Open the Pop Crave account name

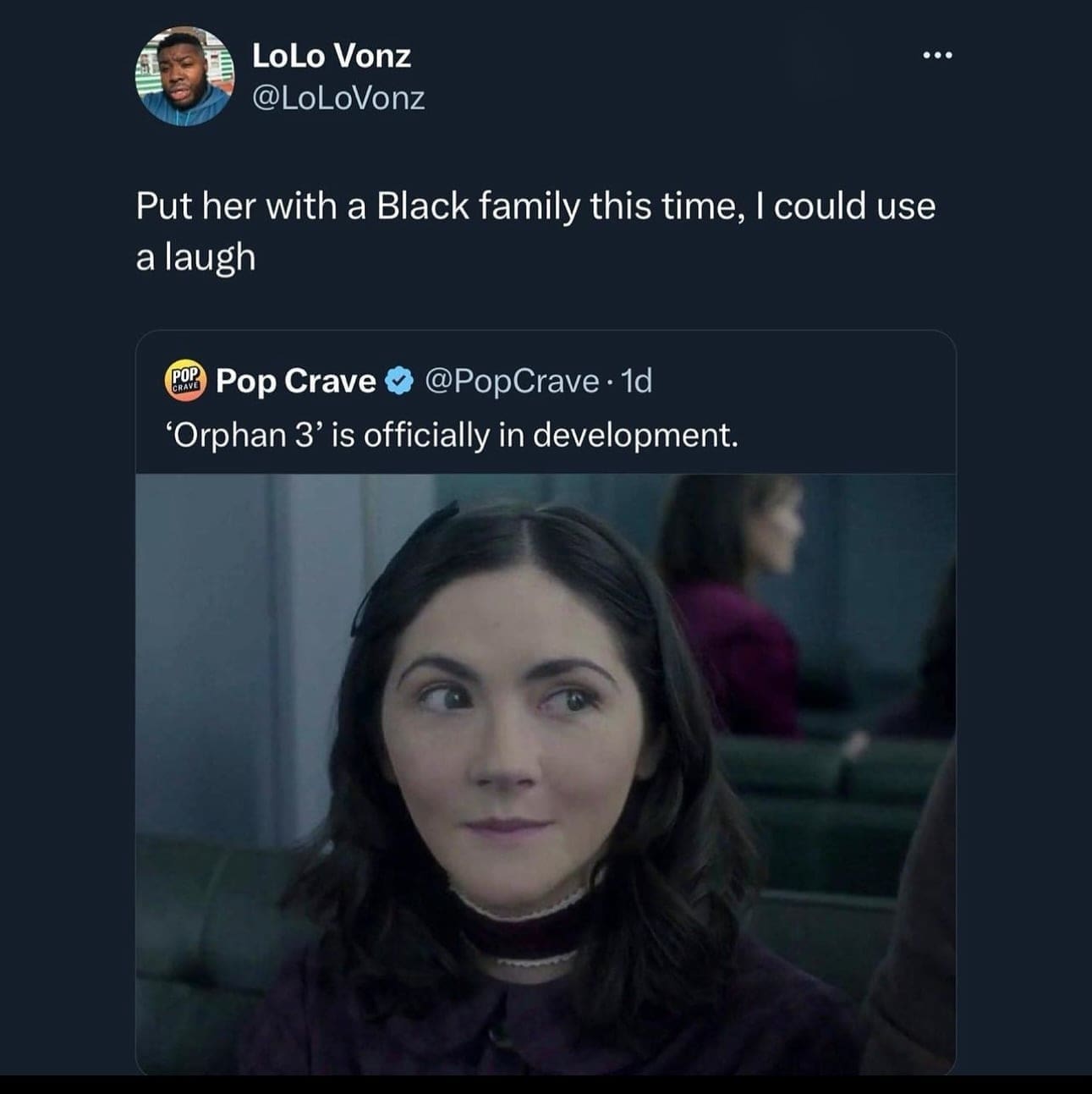(x=296, y=381)
